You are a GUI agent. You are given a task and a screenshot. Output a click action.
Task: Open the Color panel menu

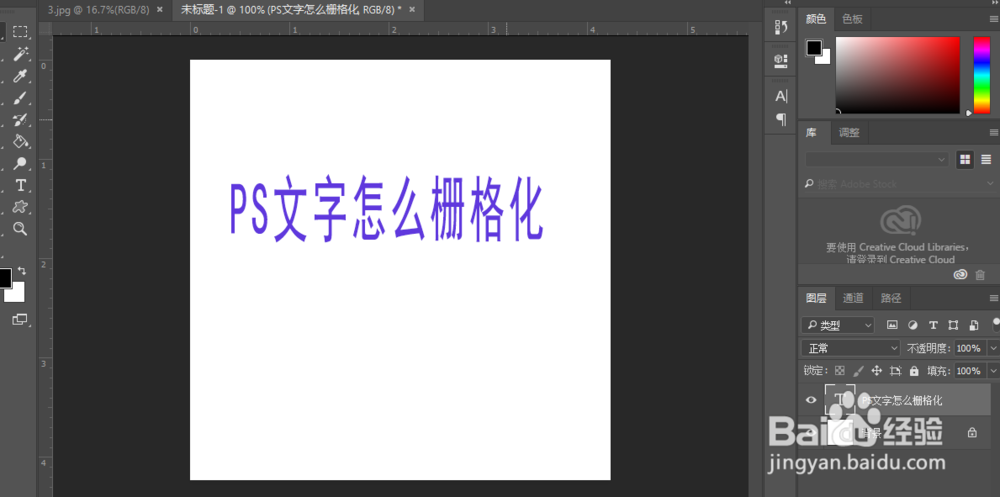pos(994,19)
